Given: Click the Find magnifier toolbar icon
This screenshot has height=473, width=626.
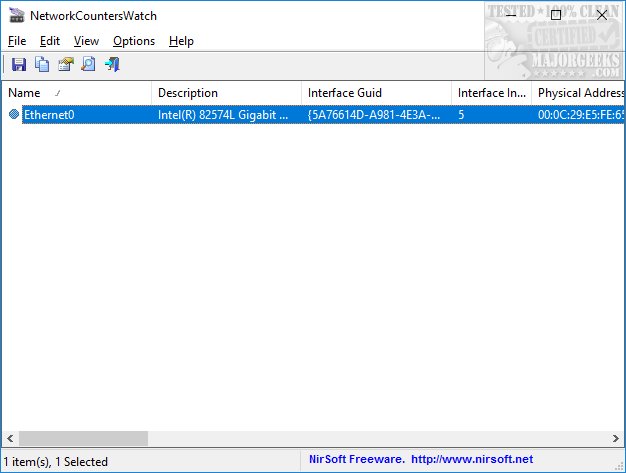Looking at the screenshot, I should 88,64.
